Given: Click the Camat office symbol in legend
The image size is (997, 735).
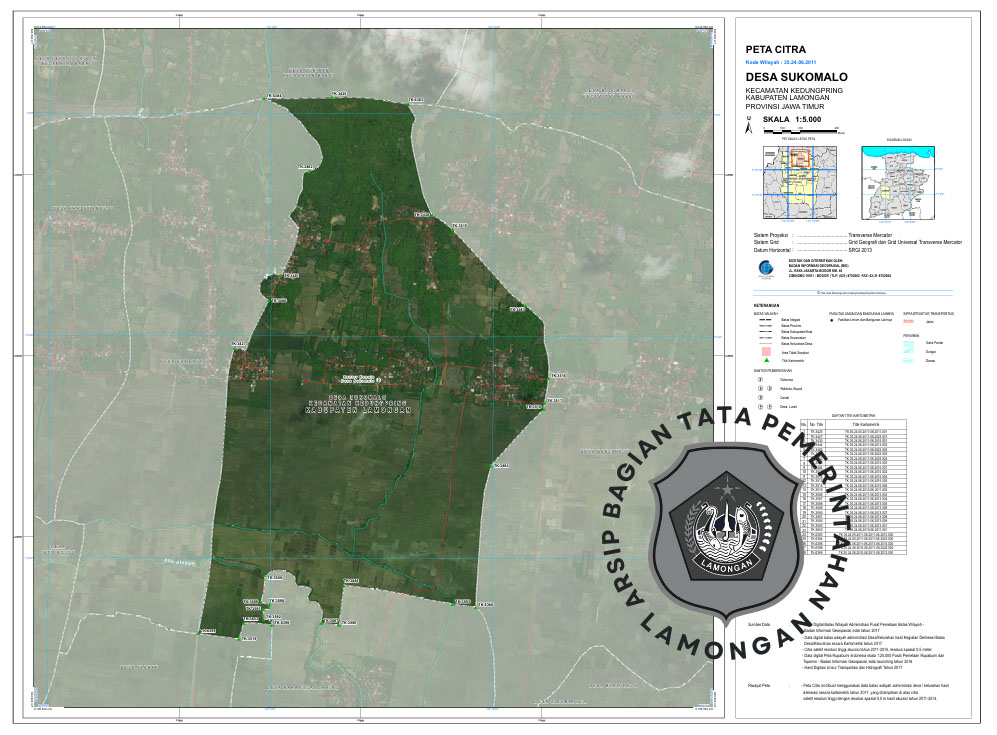Looking at the screenshot, I should (761, 398).
